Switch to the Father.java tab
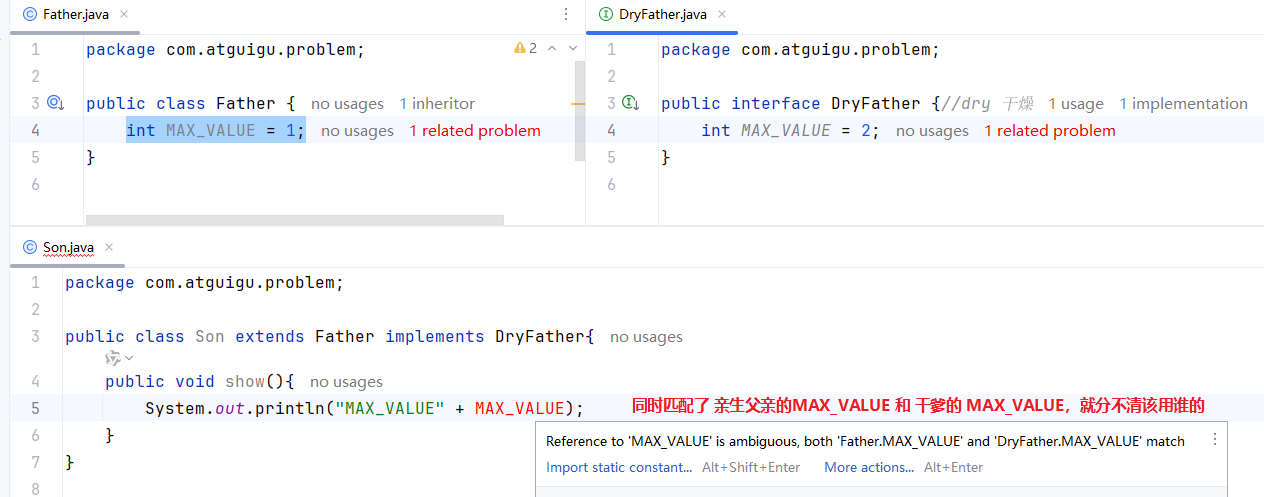 75,14
